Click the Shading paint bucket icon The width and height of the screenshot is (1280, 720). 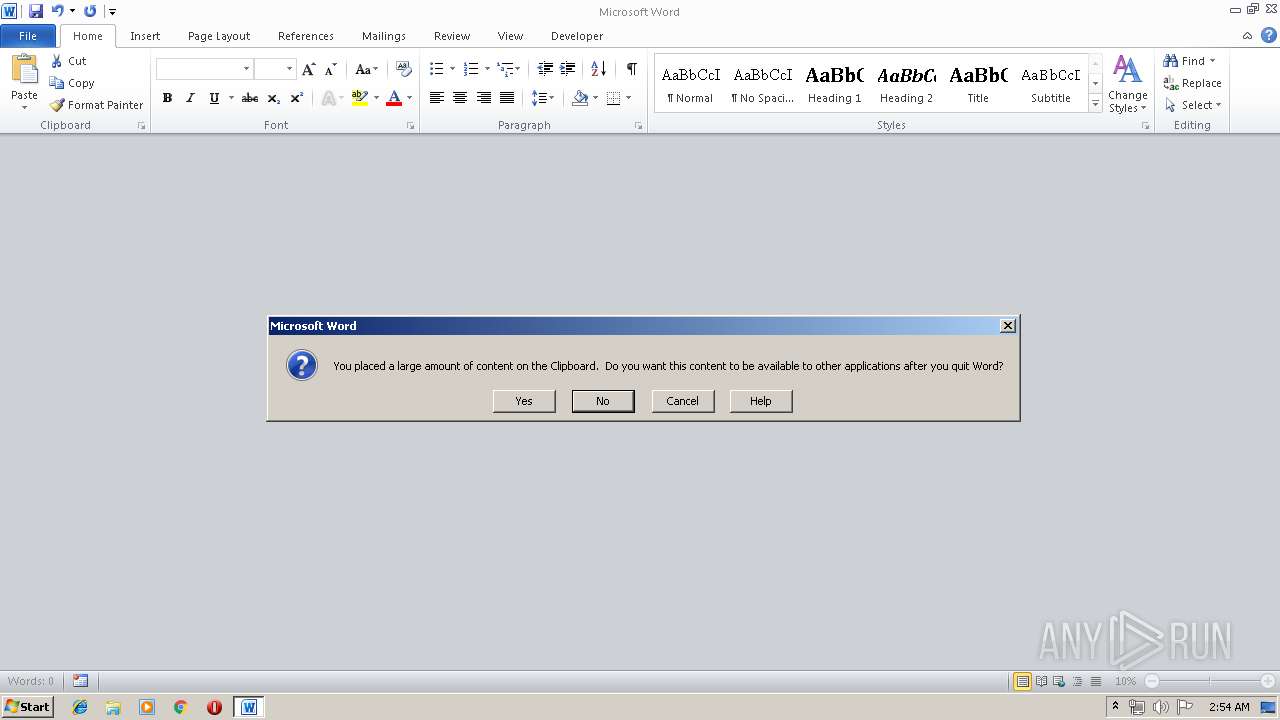coord(580,98)
